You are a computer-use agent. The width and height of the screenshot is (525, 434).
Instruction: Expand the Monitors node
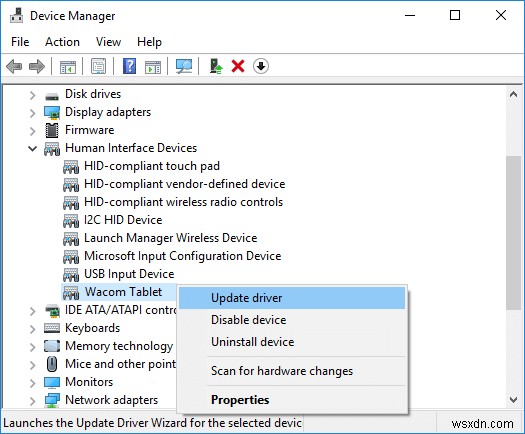coord(32,383)
